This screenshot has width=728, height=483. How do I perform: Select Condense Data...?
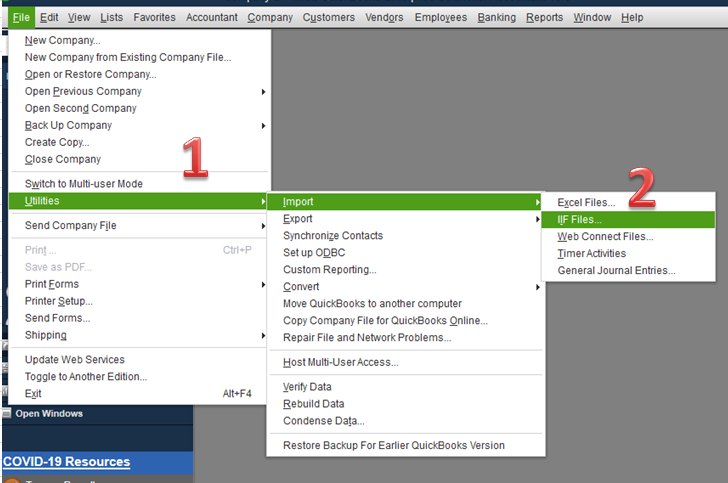click(405, 421)
